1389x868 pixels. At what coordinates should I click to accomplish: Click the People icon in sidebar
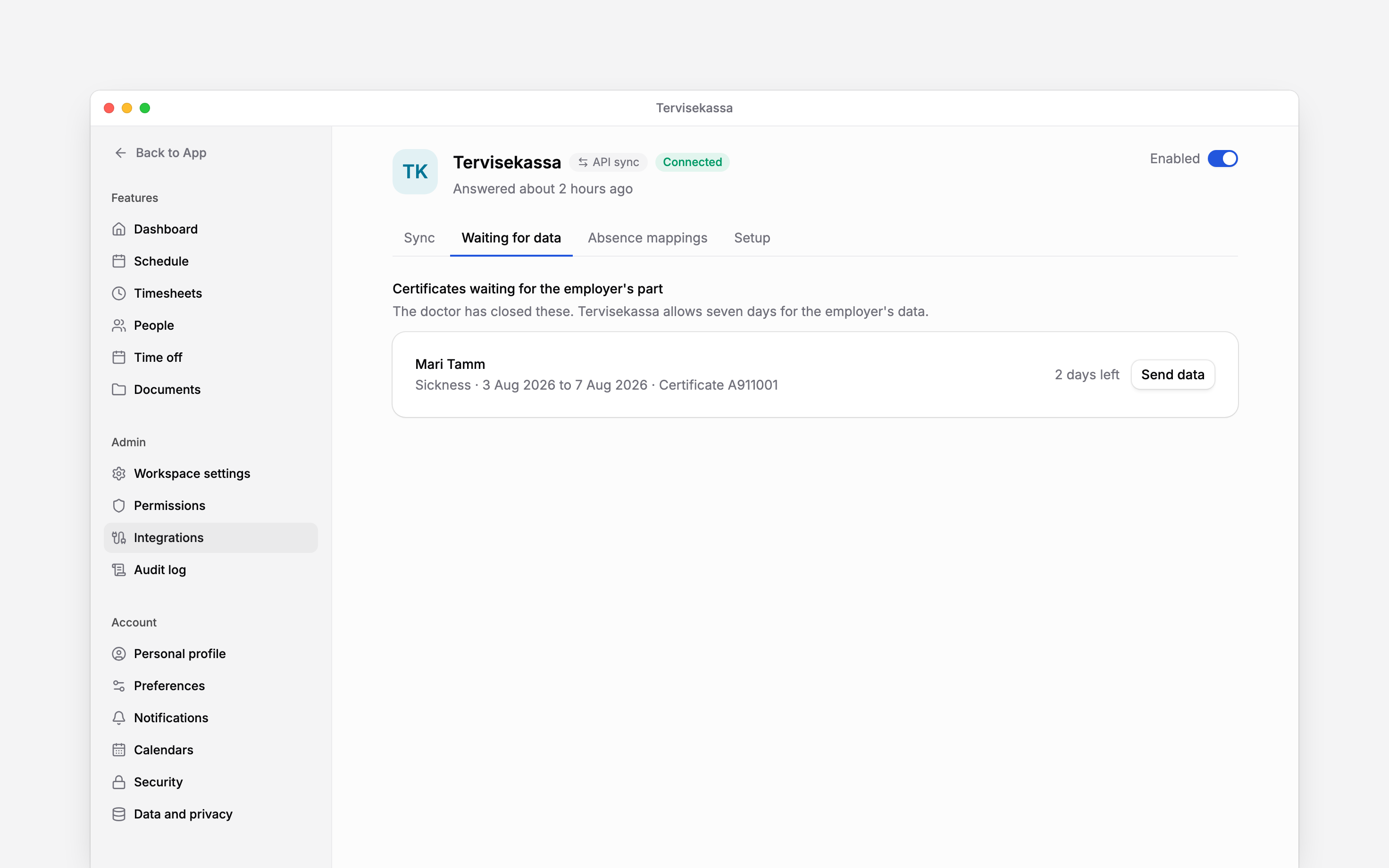click(x=119, y=325)
